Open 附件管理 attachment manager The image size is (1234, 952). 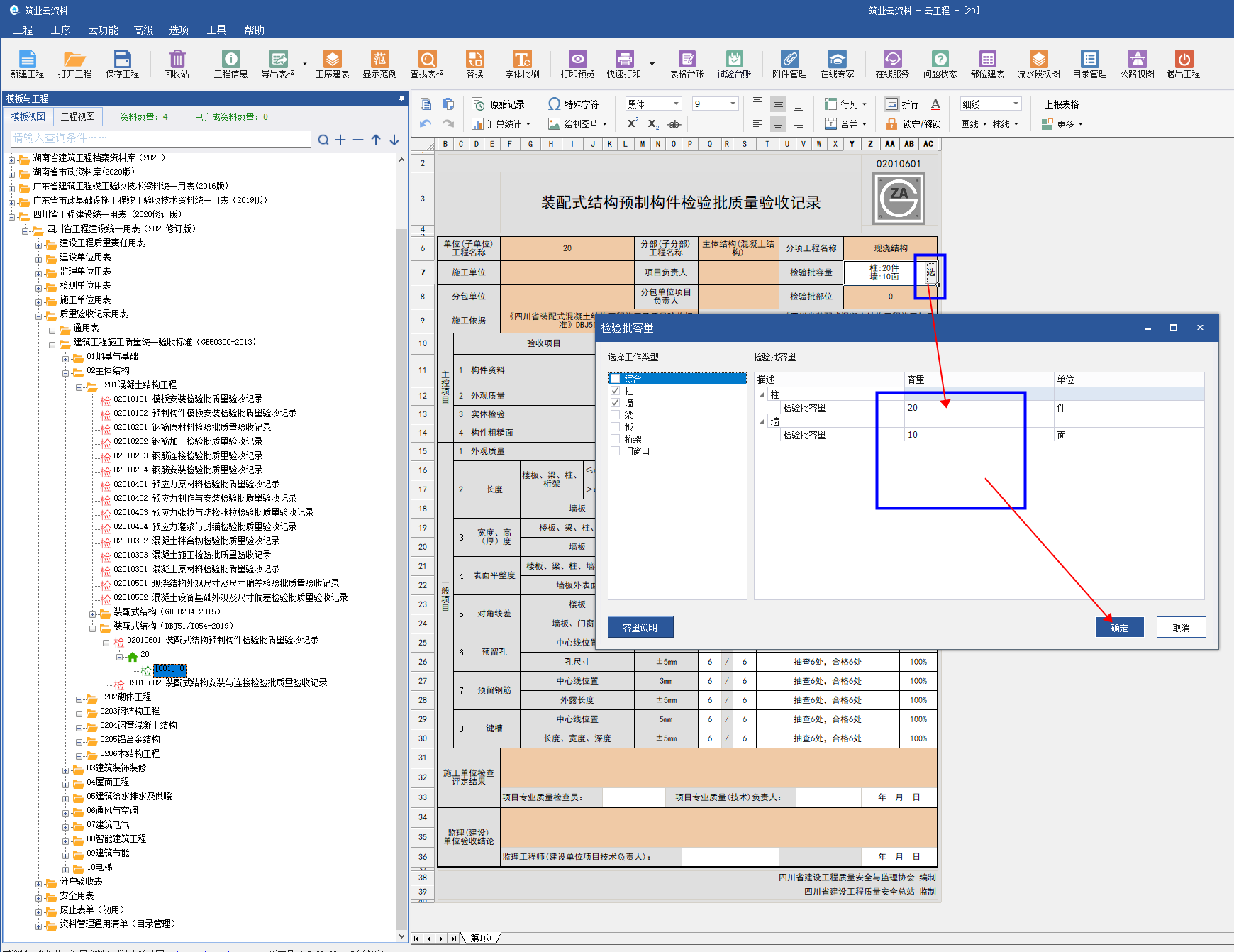(x=789, y=65)
